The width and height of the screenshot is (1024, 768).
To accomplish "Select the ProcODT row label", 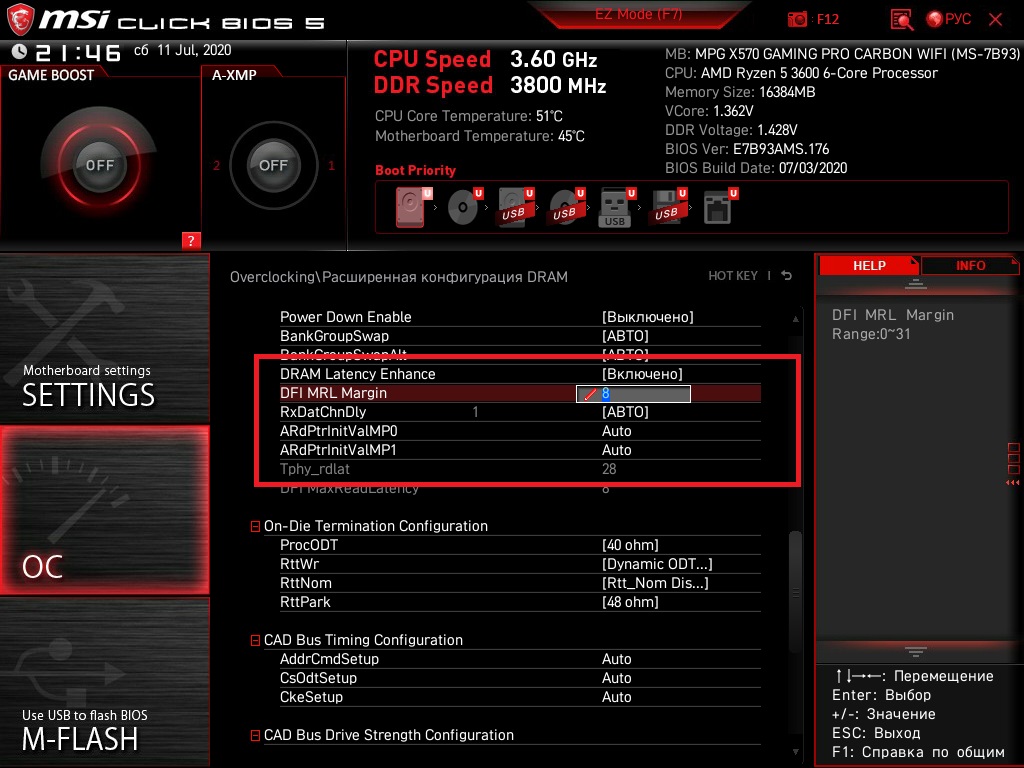I will [x=309, y=545].
